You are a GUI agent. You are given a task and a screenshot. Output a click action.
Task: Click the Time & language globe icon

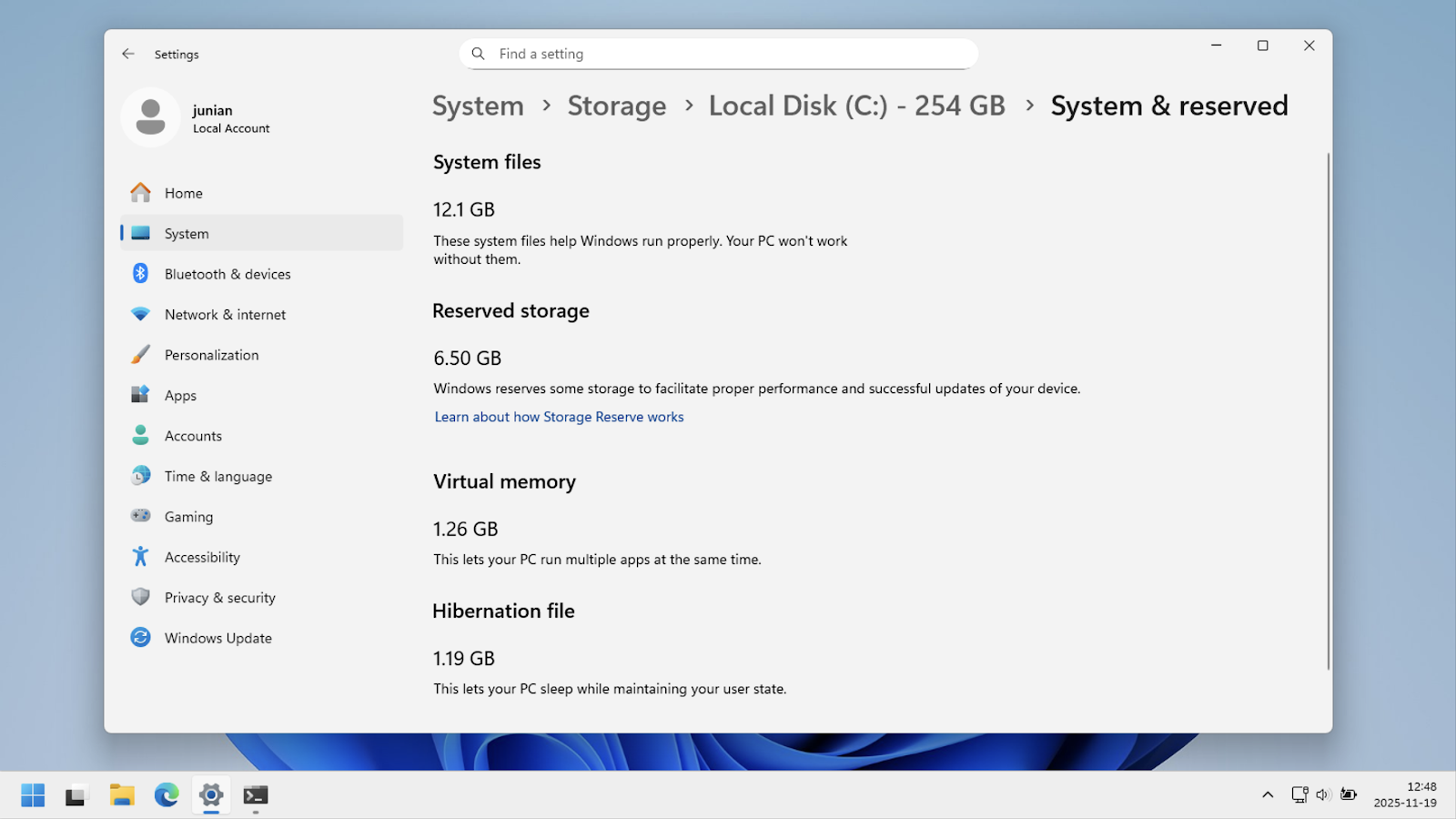click(x=140, y=475)
